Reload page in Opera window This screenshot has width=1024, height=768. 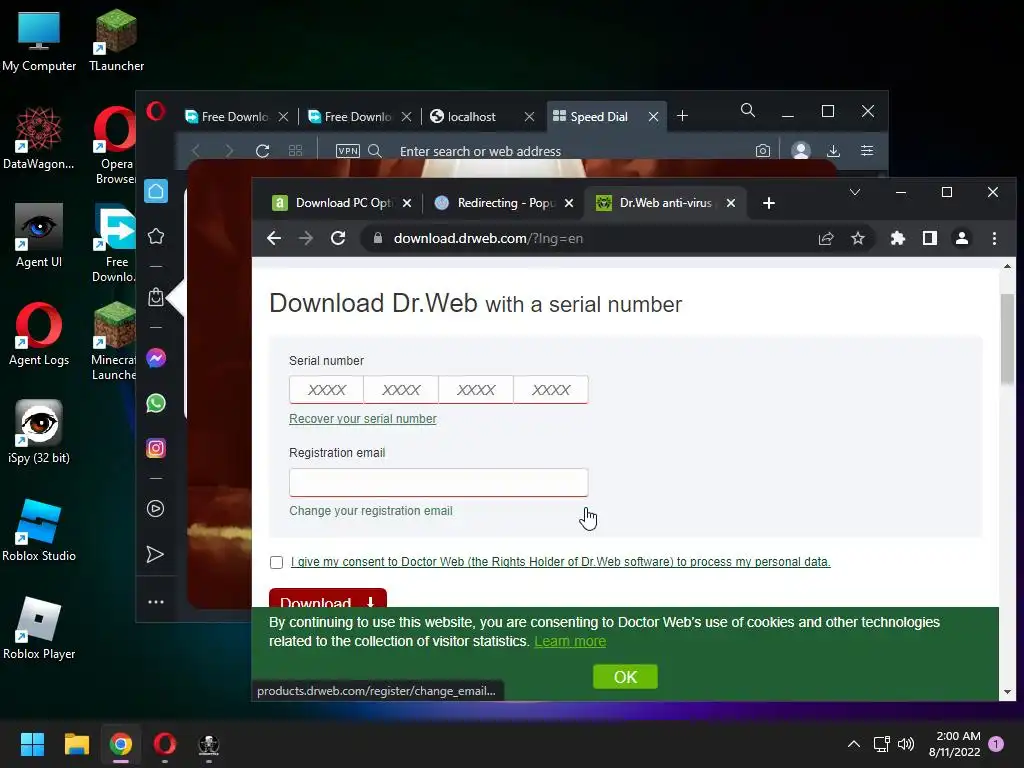(x=263, y=151)
